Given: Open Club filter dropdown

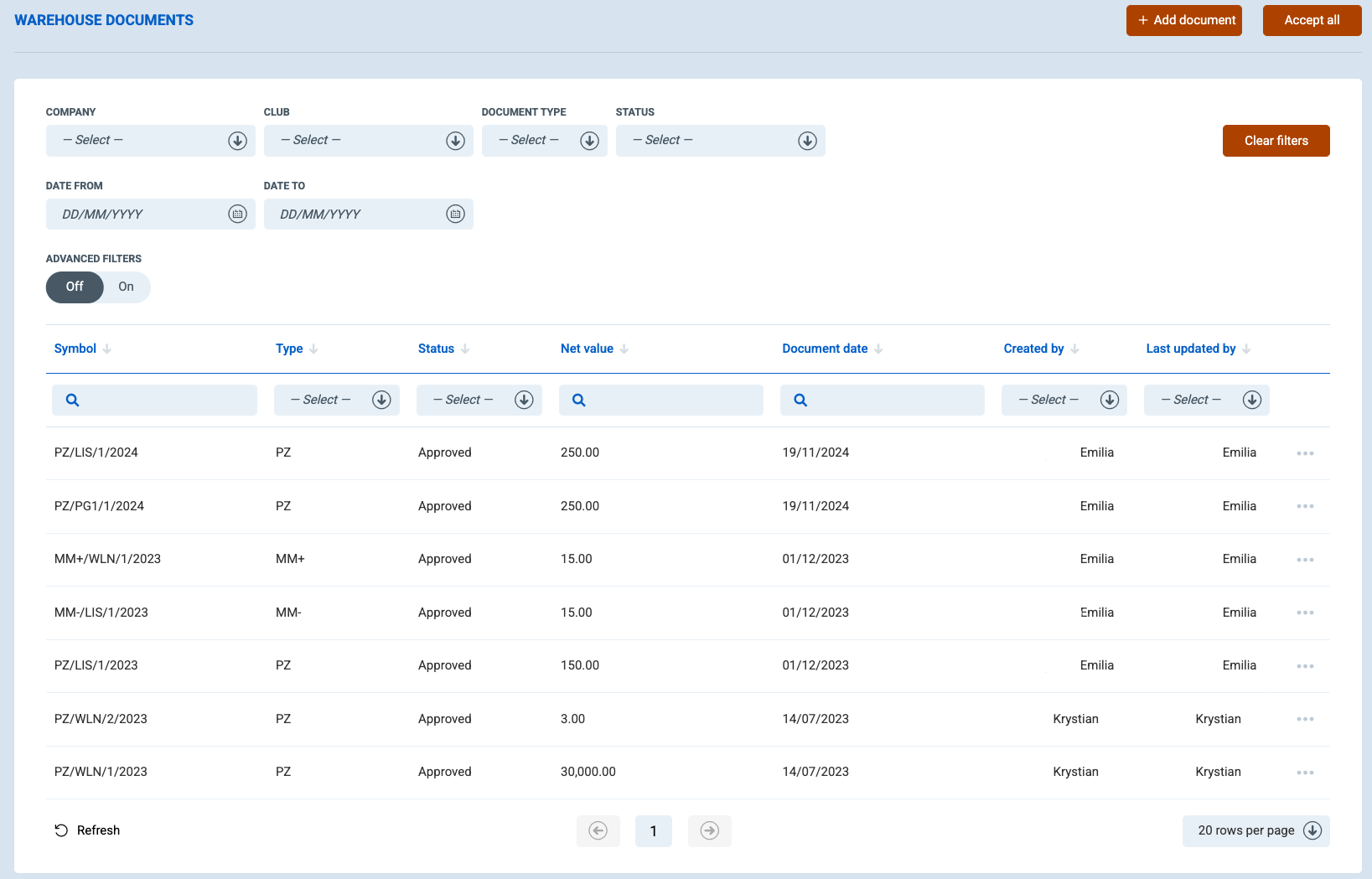Looking at the screenshot, I should (x=369, y=141).
